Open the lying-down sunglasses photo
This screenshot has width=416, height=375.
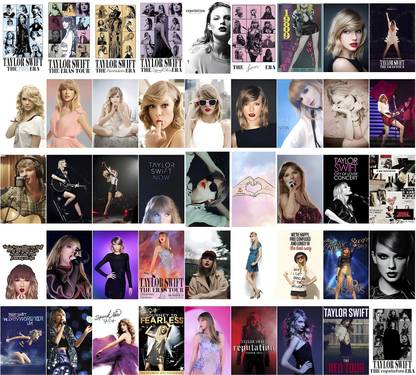coord(208,189)
